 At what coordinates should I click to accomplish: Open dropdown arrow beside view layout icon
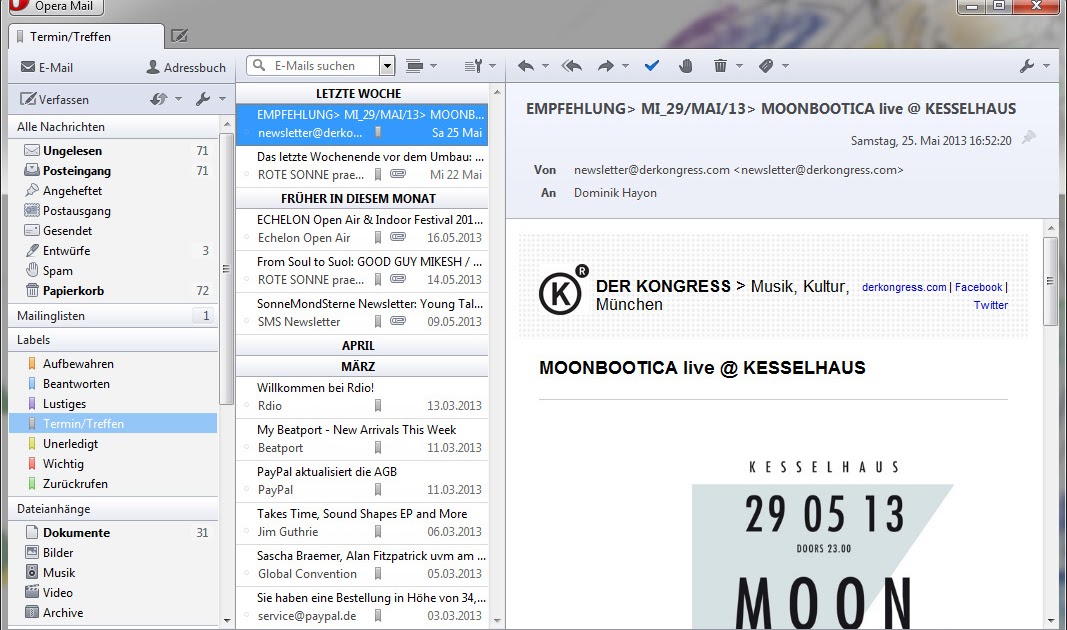433,66
